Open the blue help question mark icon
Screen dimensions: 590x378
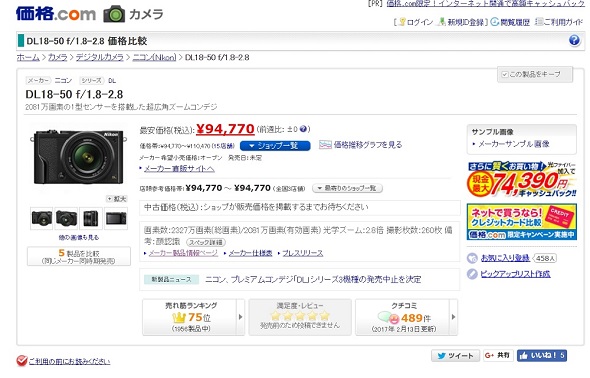click(574, 40)
